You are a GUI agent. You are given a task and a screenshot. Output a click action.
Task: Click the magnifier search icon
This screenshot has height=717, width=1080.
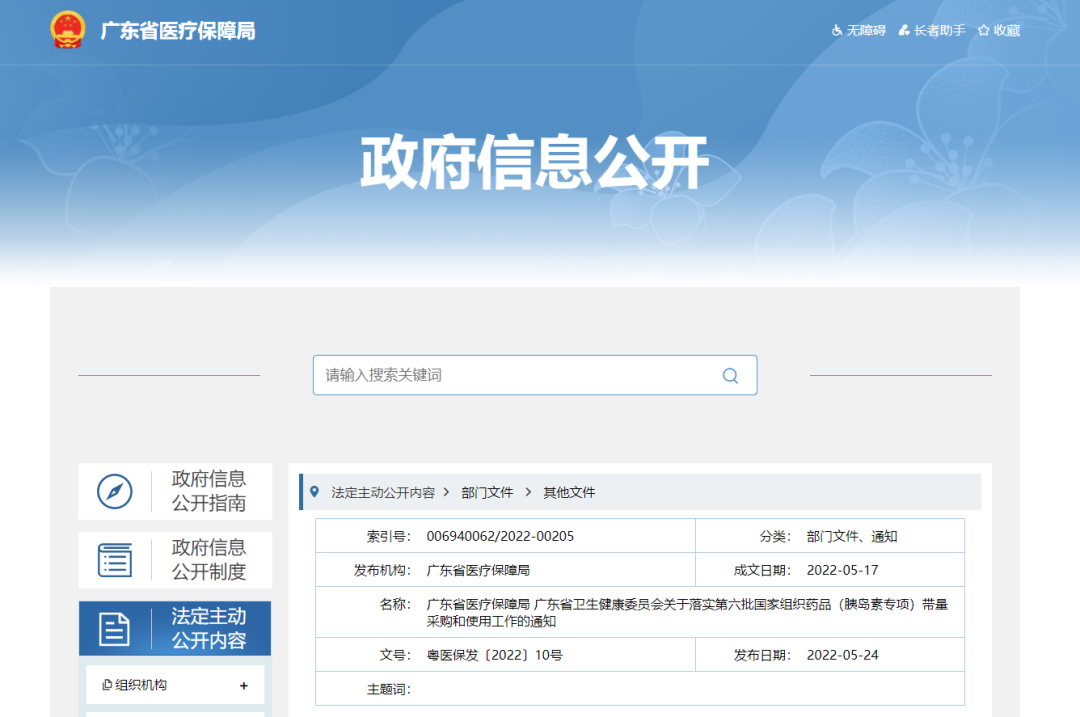pyautogui.click(x=730, y=375)
